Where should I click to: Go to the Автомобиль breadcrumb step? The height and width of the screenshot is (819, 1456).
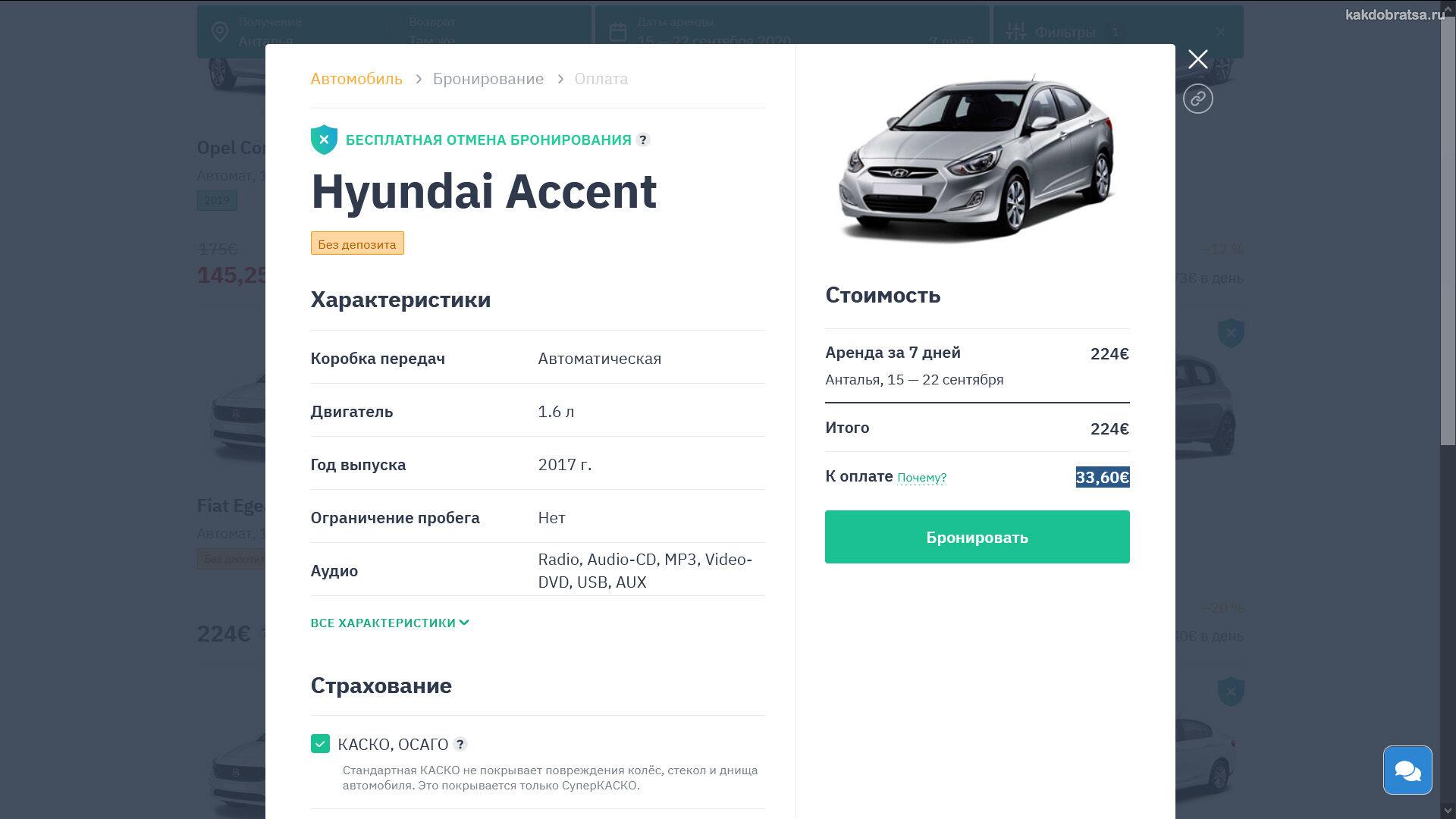pyautogui.click(x=356, y=79)
